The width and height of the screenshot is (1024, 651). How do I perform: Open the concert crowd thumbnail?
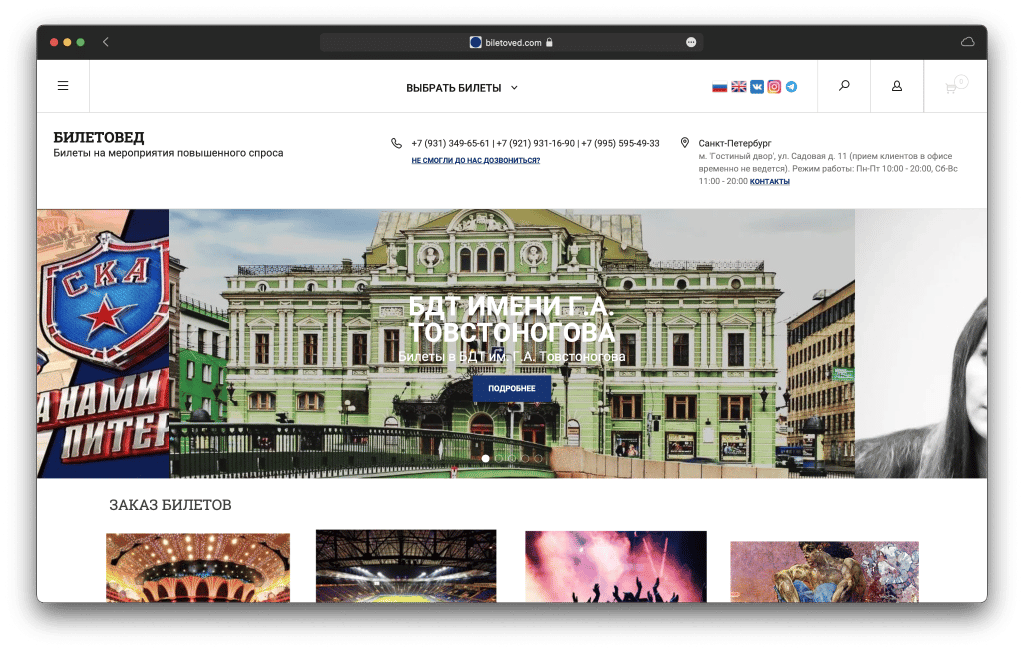pos(616,566)
